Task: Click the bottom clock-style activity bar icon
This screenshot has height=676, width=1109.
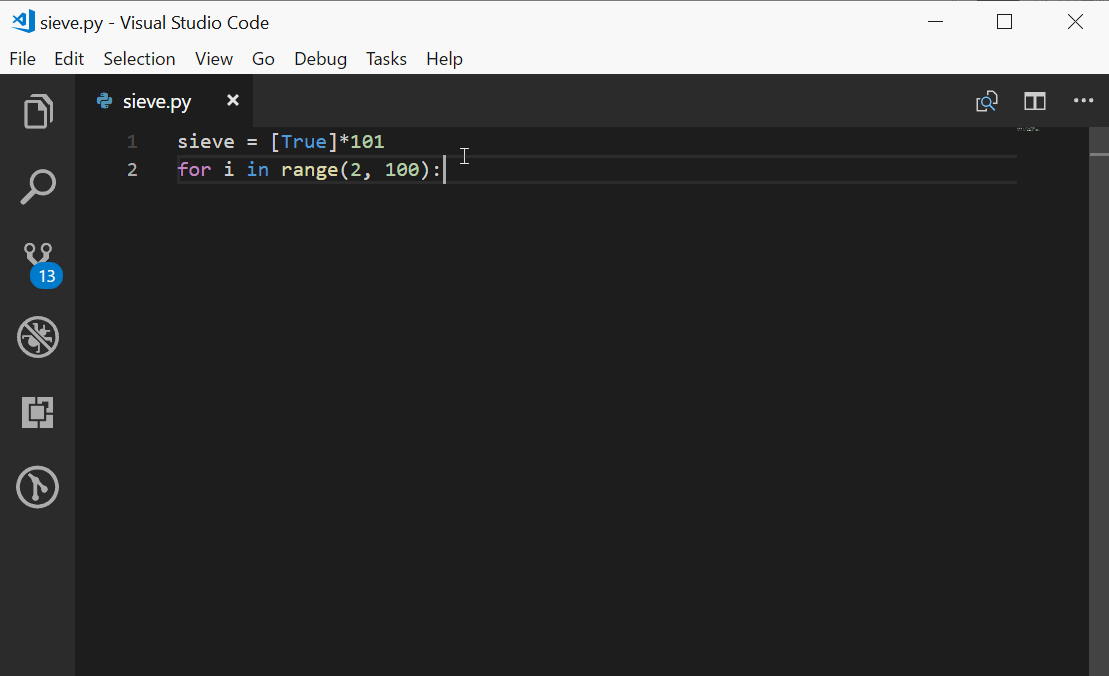Action: 37,487
